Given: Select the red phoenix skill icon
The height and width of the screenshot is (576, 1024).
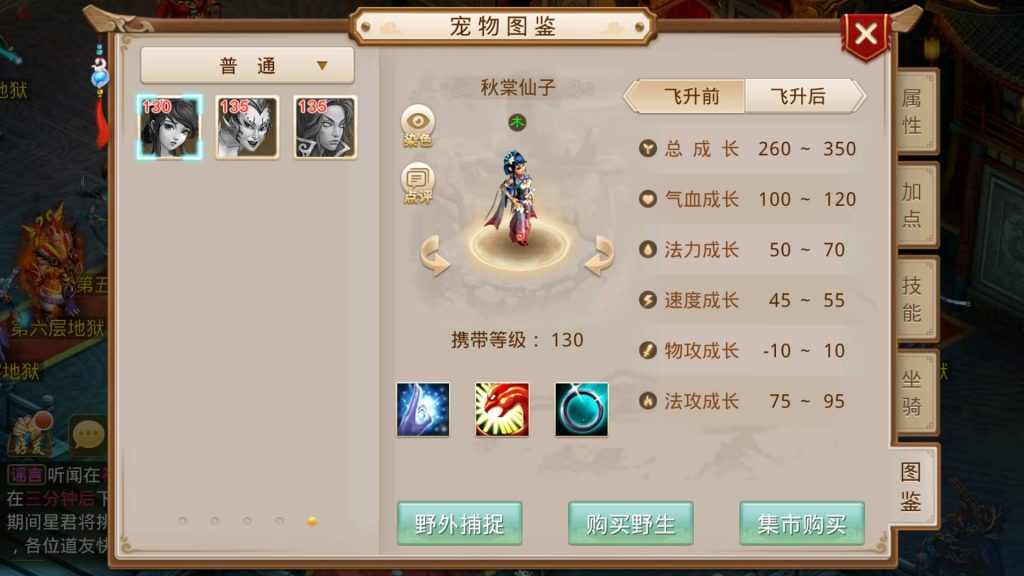Looking at the screenshot, I should [502, 409].
